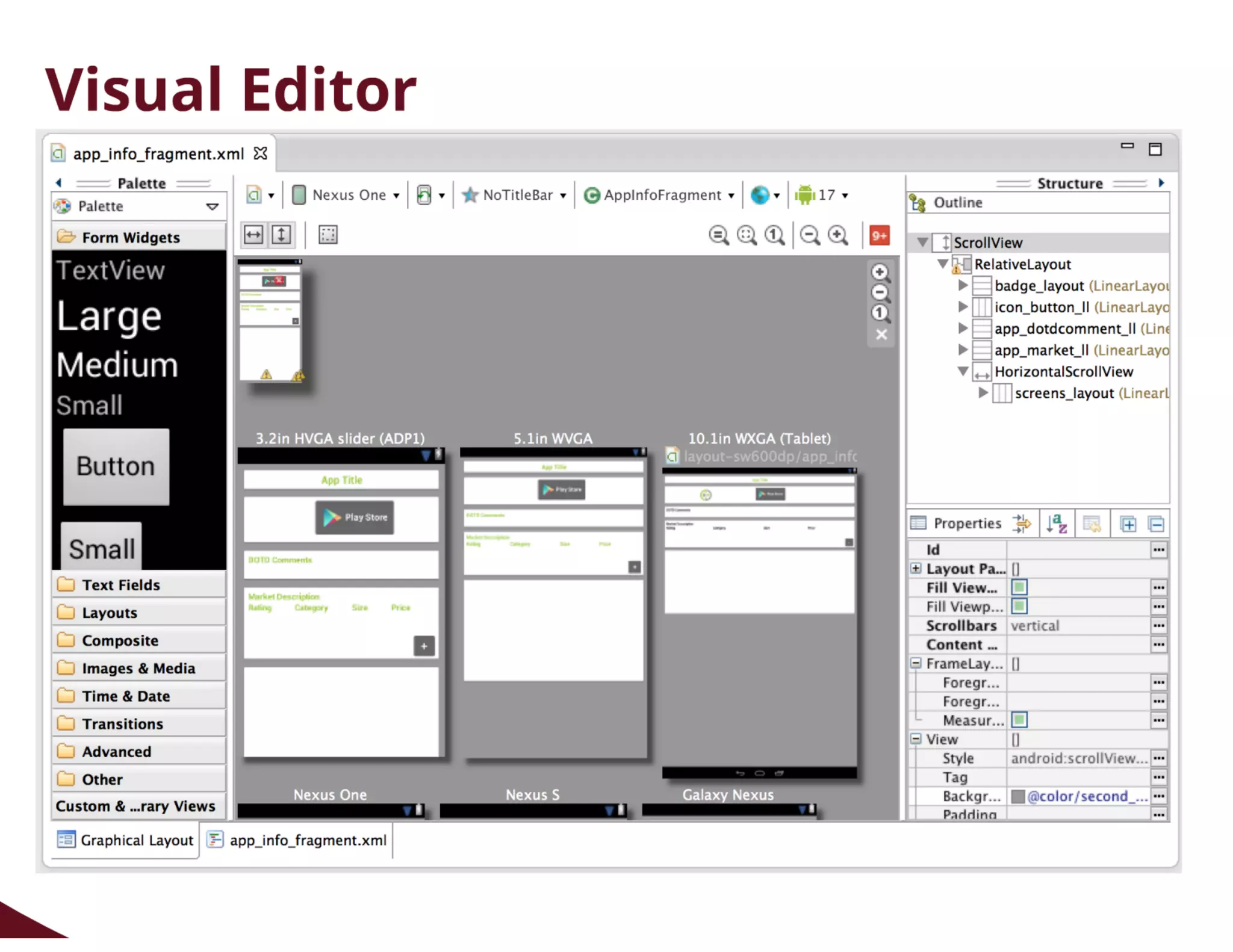
Task: Click the emulate real size dotted-square icon
Action: [328, 235]
